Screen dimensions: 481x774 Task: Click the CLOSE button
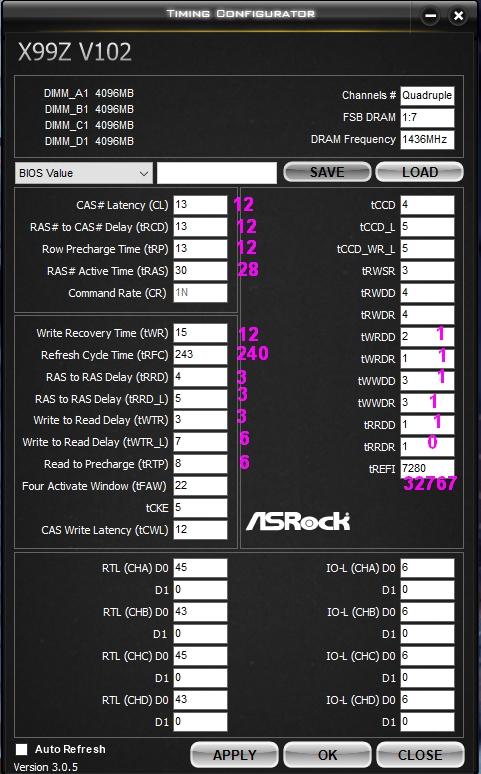coord(420,755)
